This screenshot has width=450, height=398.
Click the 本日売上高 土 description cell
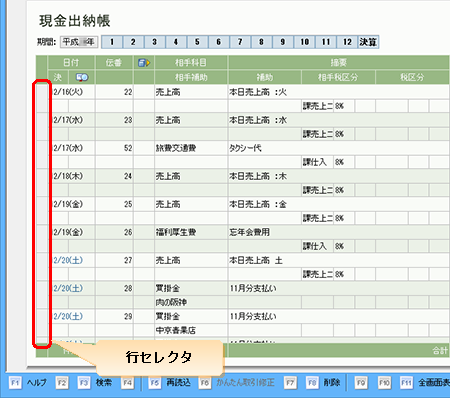coord(339,260)
